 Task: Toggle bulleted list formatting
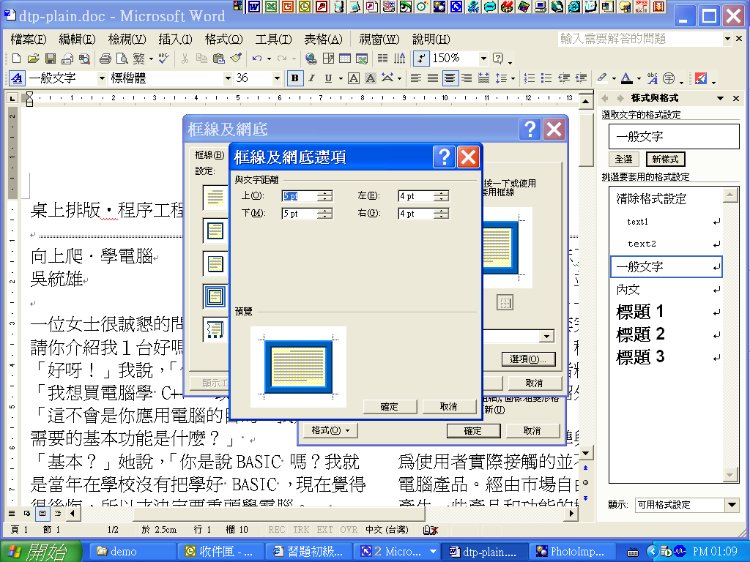(546, 78)
